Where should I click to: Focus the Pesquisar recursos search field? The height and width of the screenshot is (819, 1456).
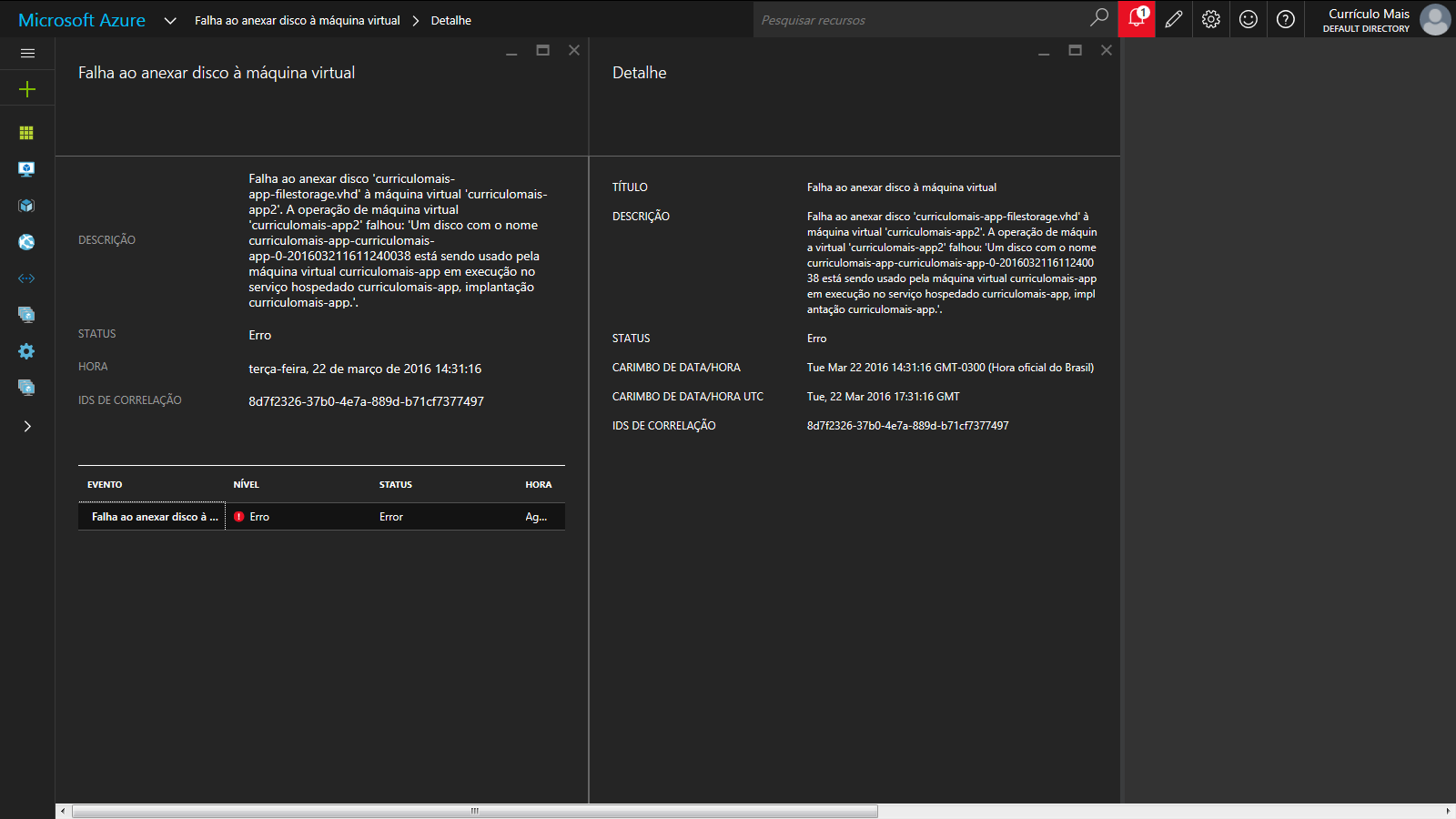tap(920, 19)
